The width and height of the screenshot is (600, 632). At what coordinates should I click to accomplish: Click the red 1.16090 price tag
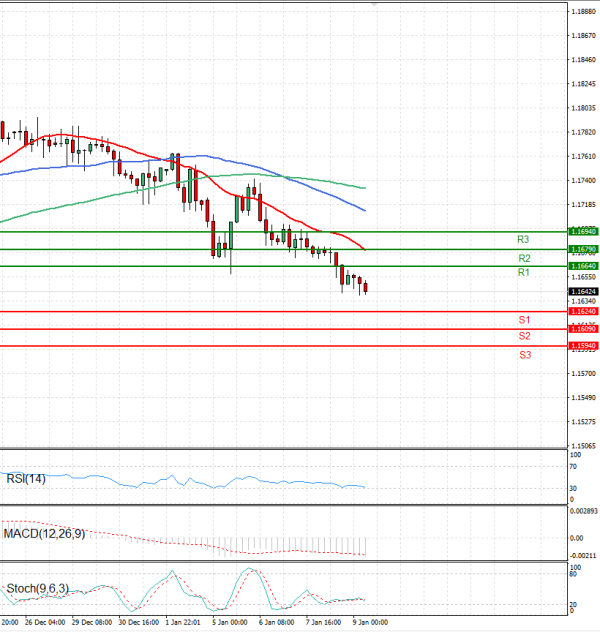click(x=583, y=329)
